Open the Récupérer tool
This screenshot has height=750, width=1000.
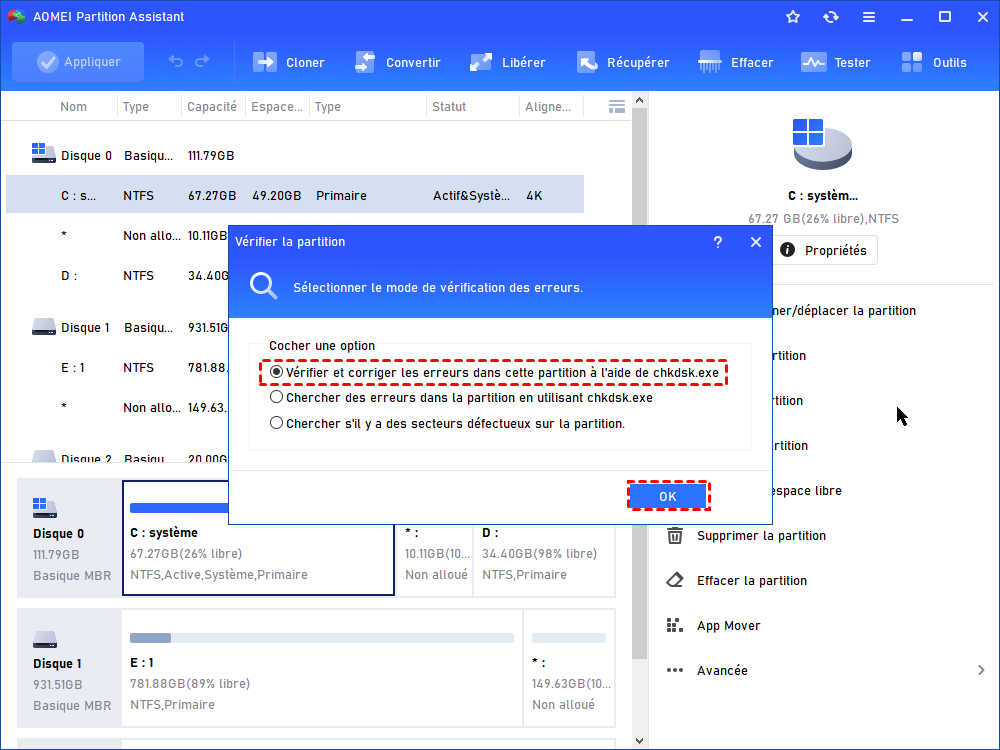(x=623, y=62)
